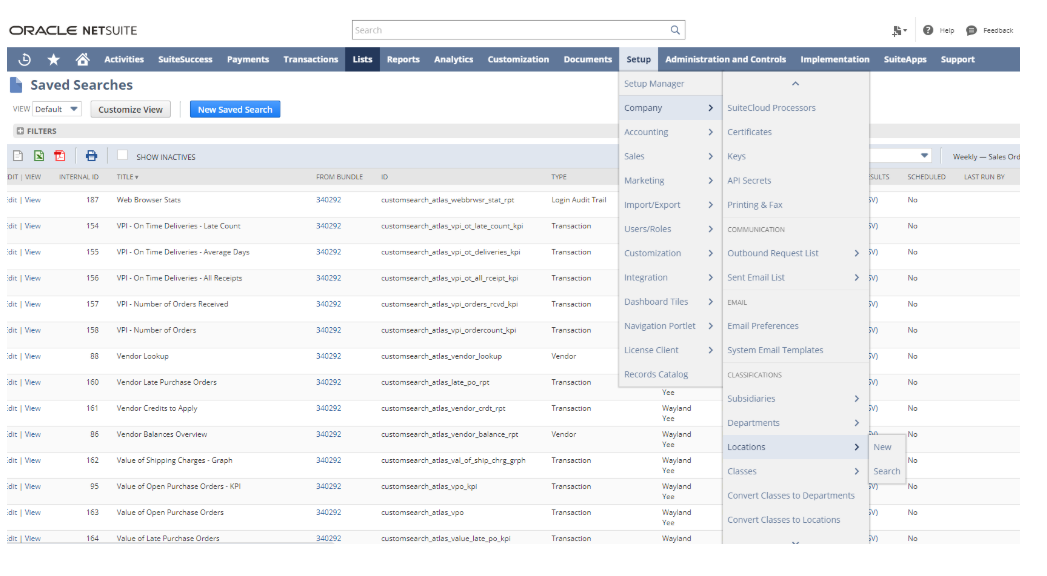Expand the Sent Email List submenu
The image size is (1047, 576).
[795, 278]
